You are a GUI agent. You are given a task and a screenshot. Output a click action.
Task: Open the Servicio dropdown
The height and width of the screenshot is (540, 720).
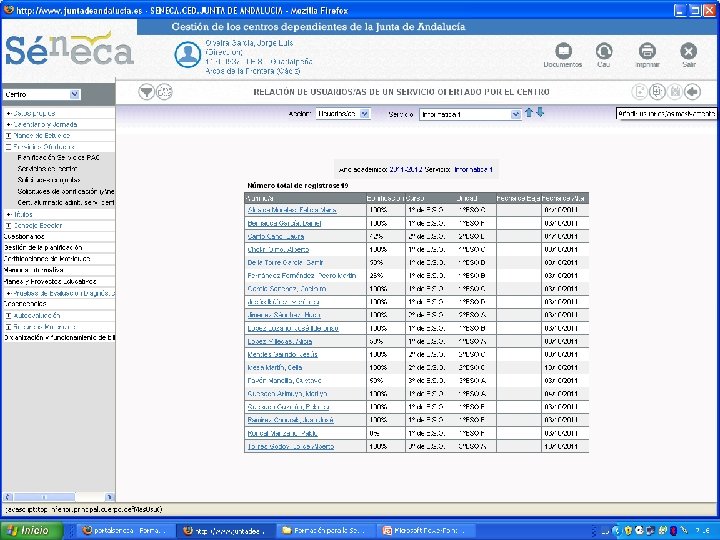pyautogui.click(x=470, y=114)
